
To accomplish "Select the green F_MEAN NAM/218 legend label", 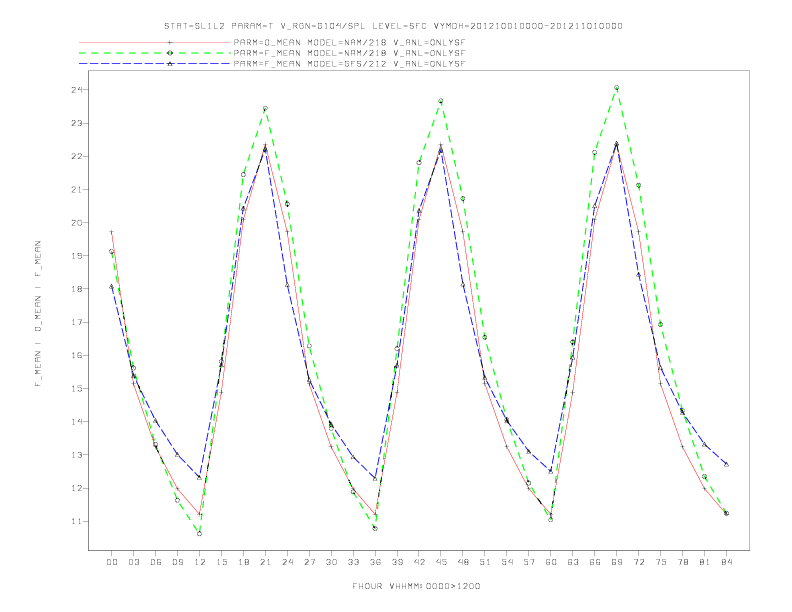I will click(x=349, y=53).
